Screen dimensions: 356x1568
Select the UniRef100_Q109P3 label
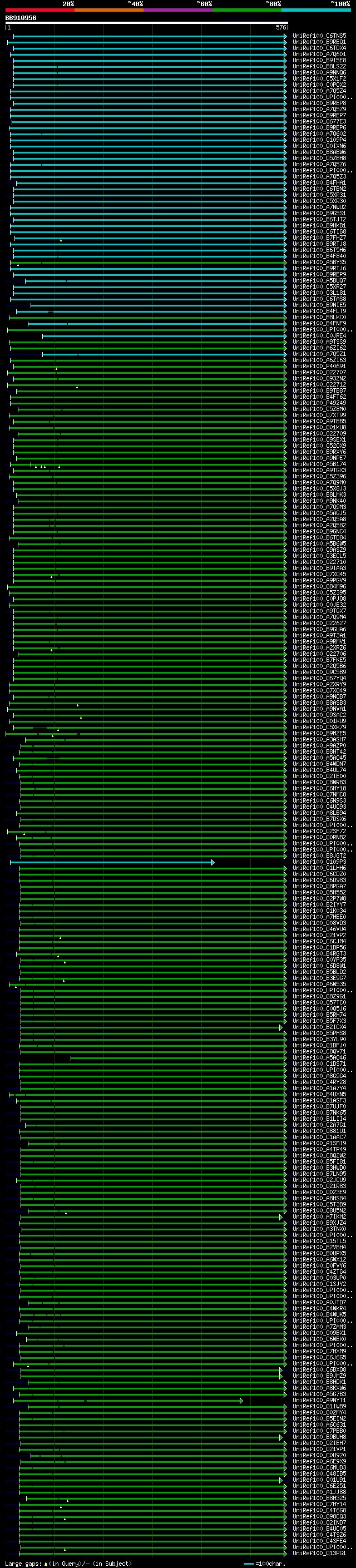[x=319, y=862]
